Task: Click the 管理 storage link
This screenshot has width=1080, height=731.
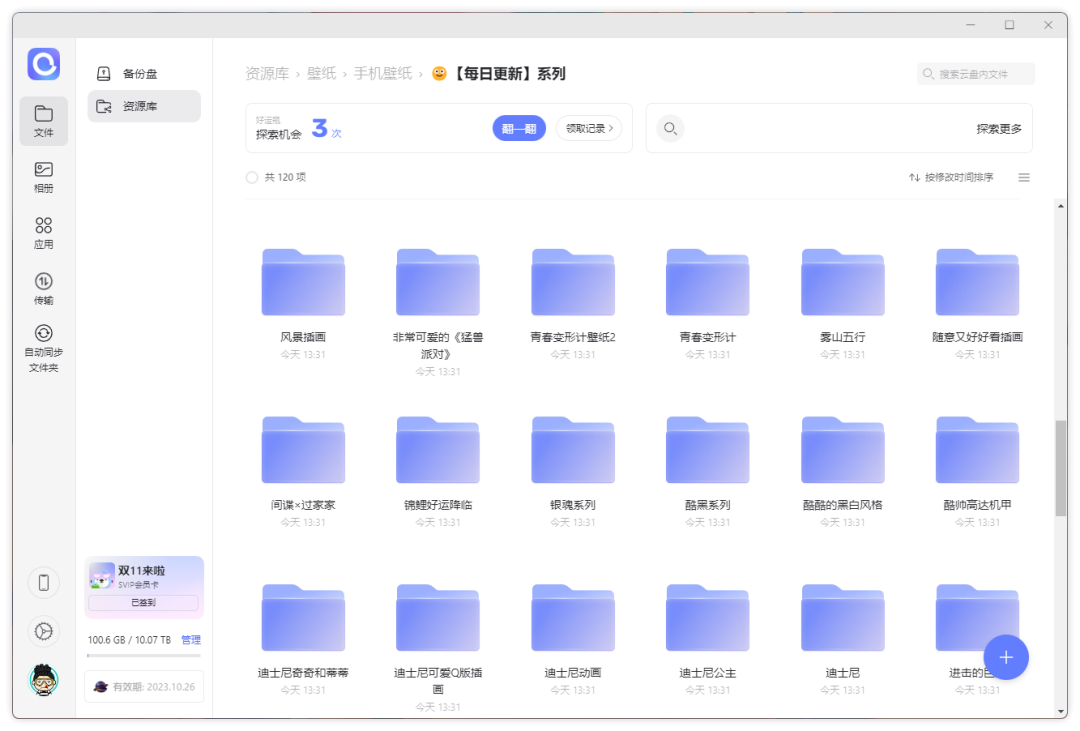Action: [x=191, y=640]
